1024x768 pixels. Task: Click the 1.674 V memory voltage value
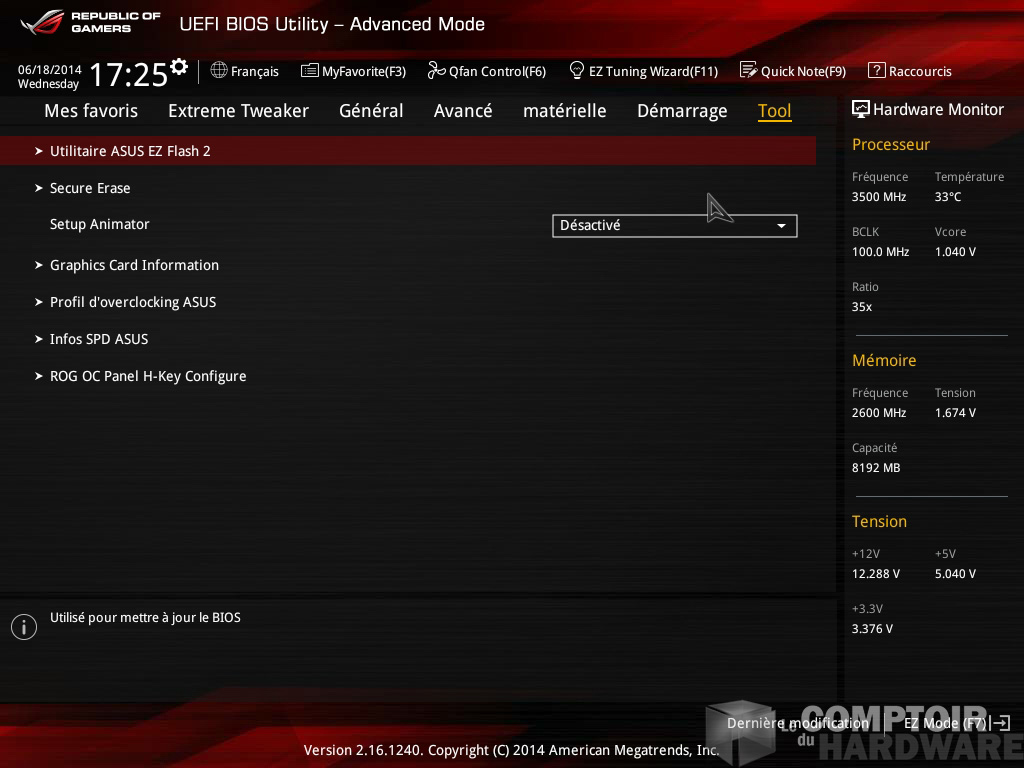[955, 413]
